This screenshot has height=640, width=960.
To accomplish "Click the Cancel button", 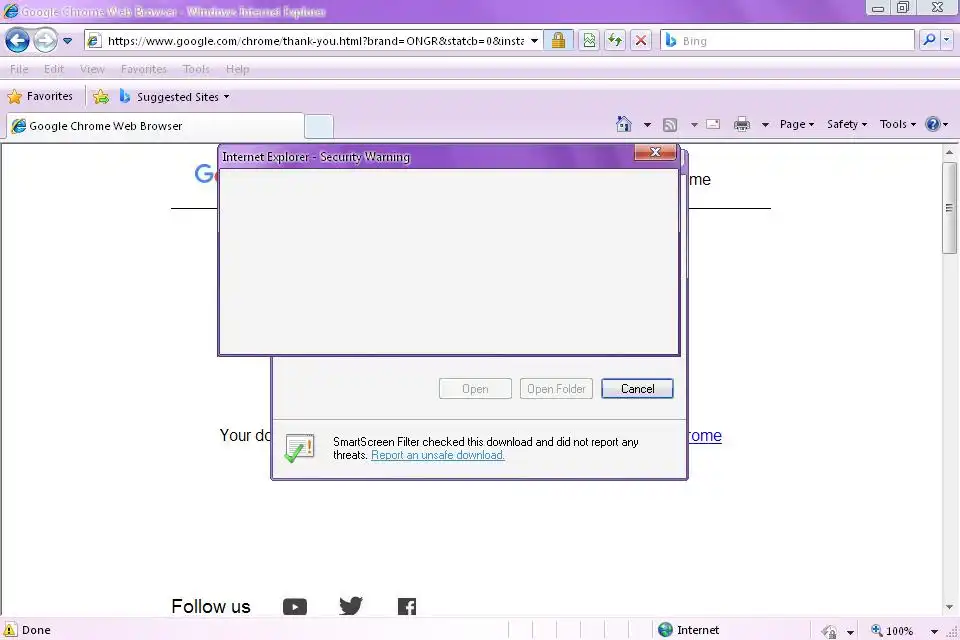I will (x=637, y=389).
